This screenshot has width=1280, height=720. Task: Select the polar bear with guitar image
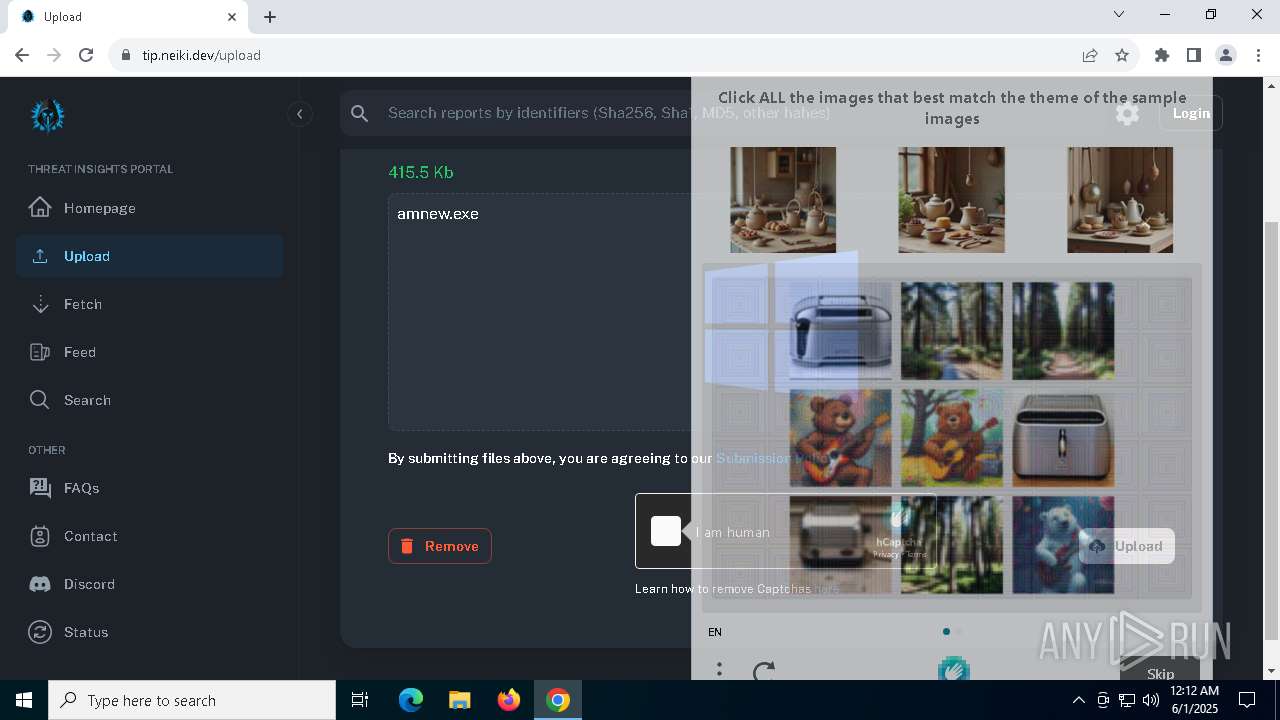click(x=1063, y=545)
